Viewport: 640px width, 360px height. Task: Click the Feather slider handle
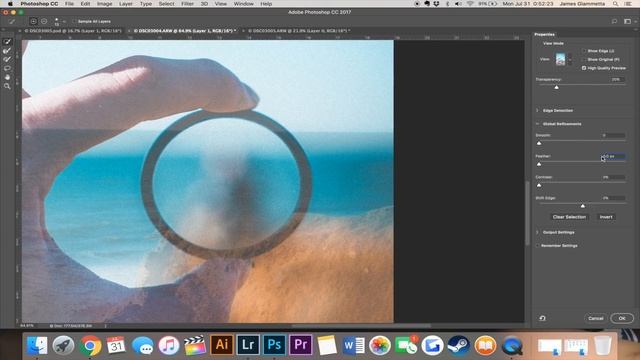pyautogui.click(x=539, y=164)
